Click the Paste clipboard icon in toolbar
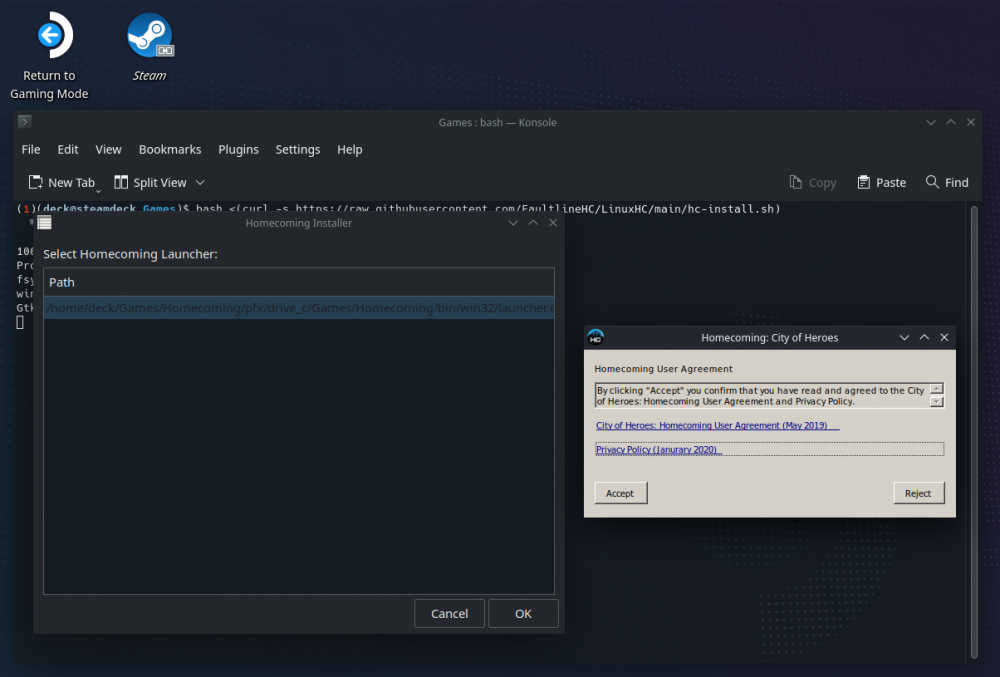The height and width of the screenshot is (677, 1000). click(864, 182)
